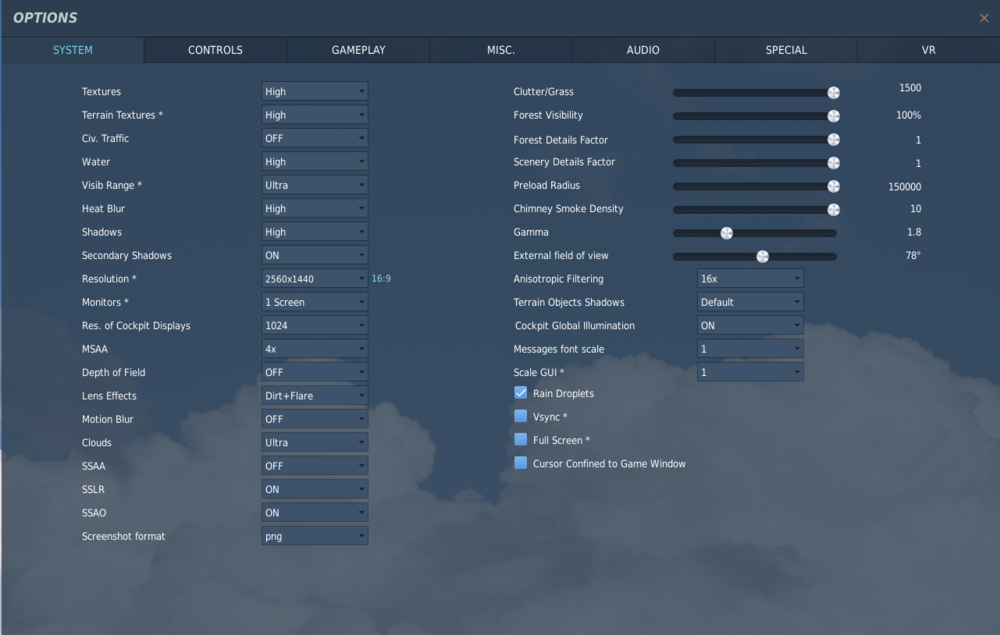Check Cursor Confined to Game Window
This screenshot has width=1000, height=635.
click(x=520, y=463)
